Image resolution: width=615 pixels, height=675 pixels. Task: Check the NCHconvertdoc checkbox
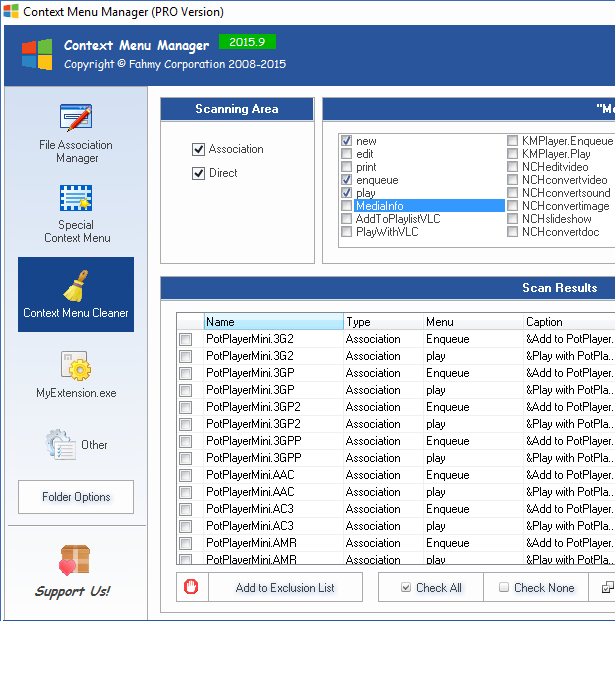[x=512, y=232]
